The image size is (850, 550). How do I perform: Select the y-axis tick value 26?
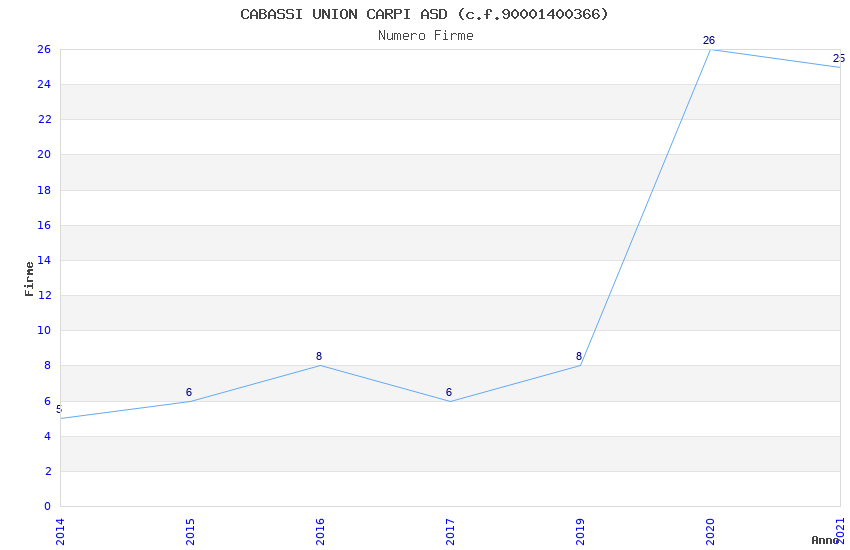coord(44,49)
